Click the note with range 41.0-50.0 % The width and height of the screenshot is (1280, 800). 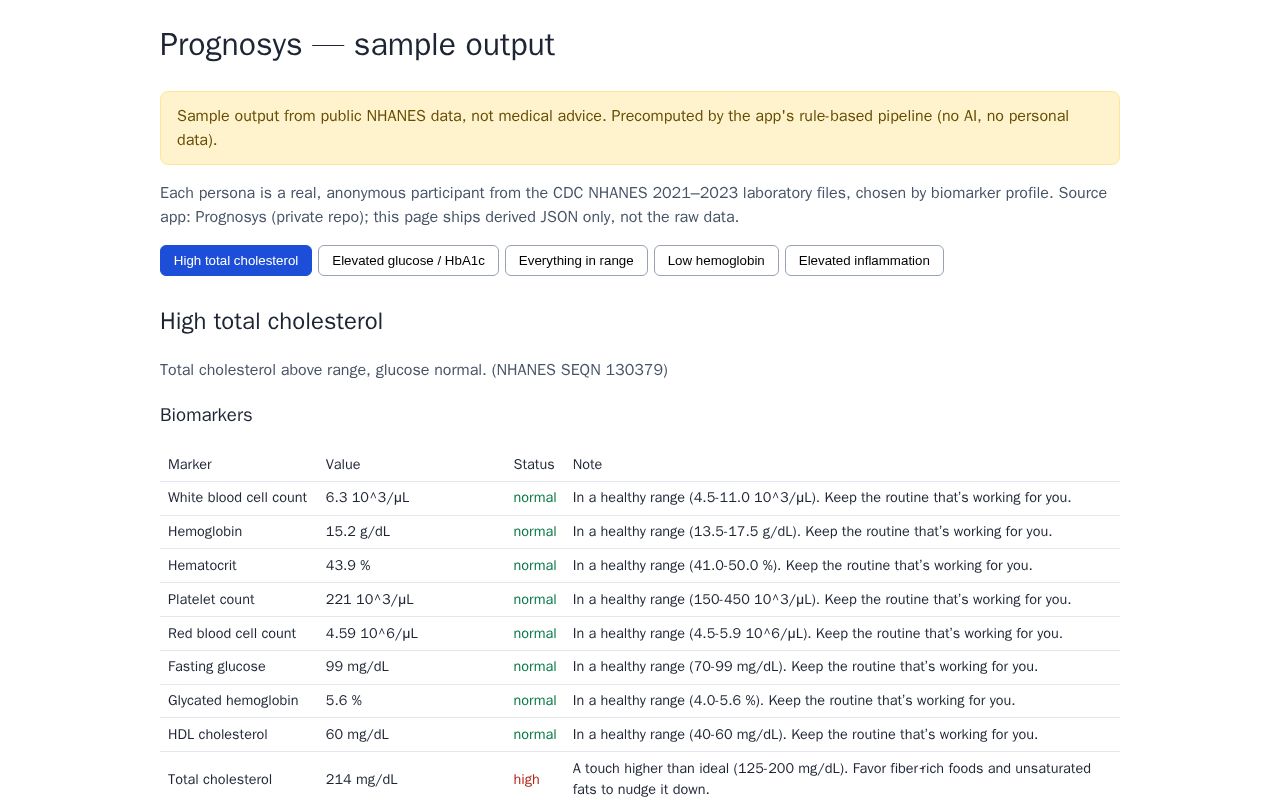point(803,566)
